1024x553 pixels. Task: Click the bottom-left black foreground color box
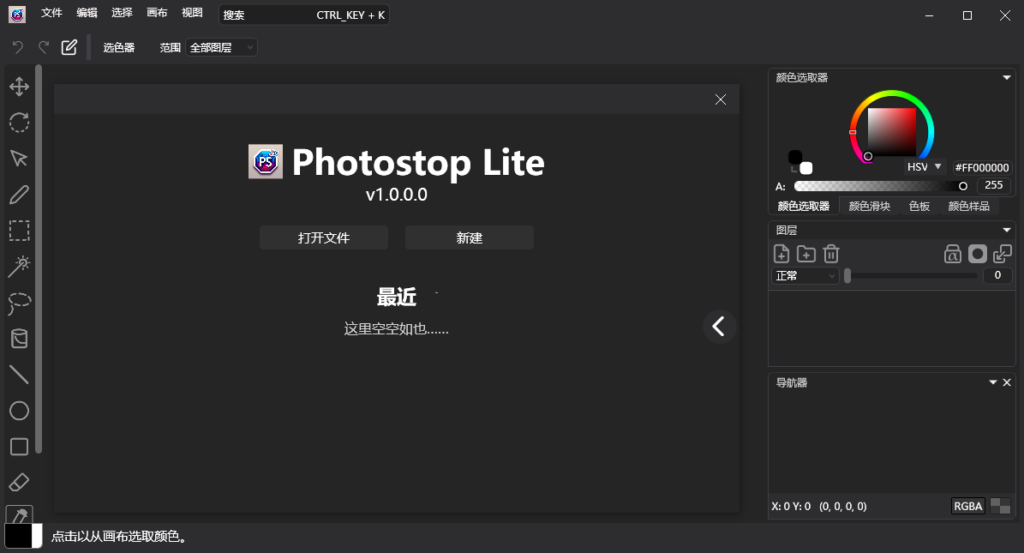18,536
